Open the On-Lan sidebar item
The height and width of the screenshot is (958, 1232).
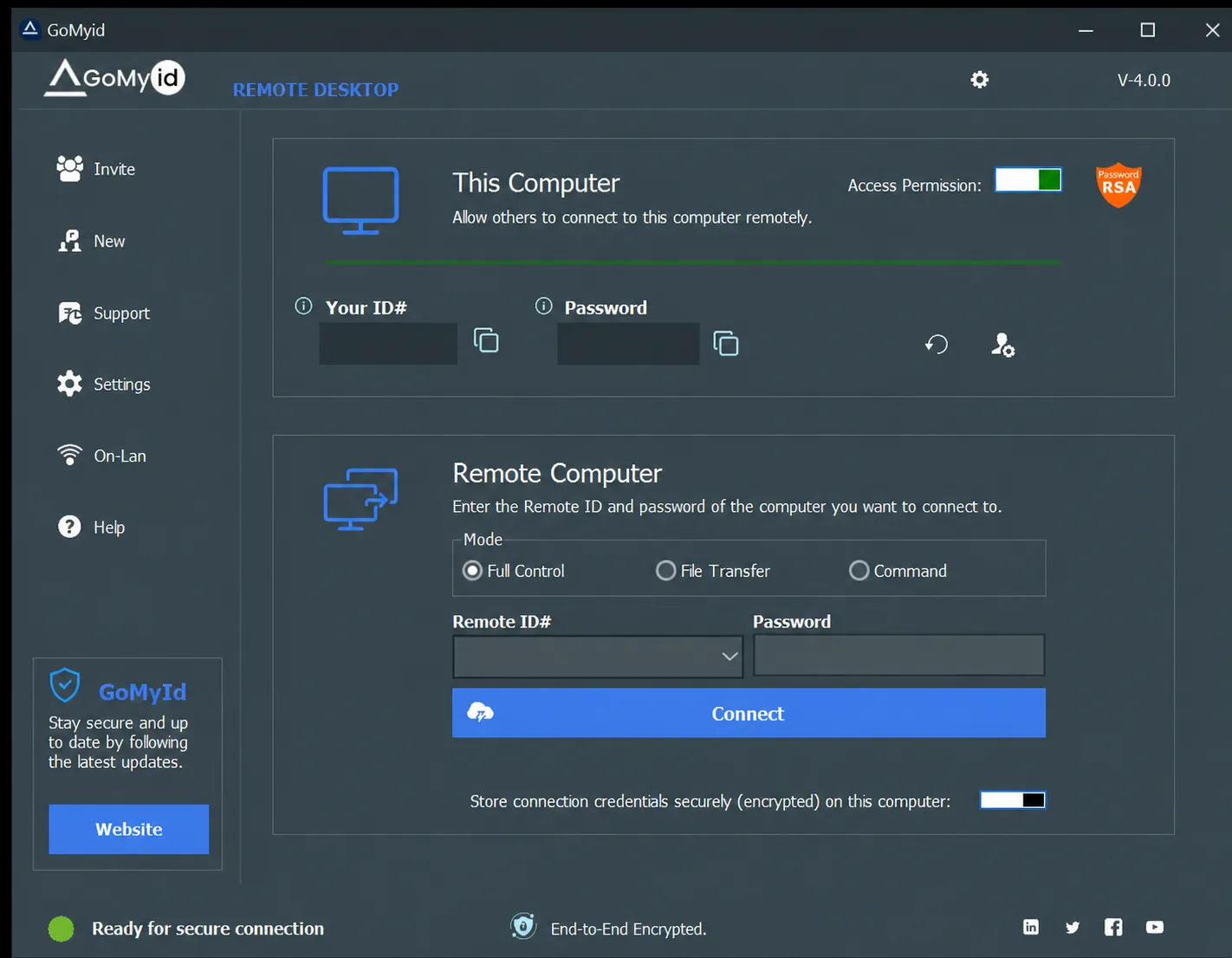[101, 456]
